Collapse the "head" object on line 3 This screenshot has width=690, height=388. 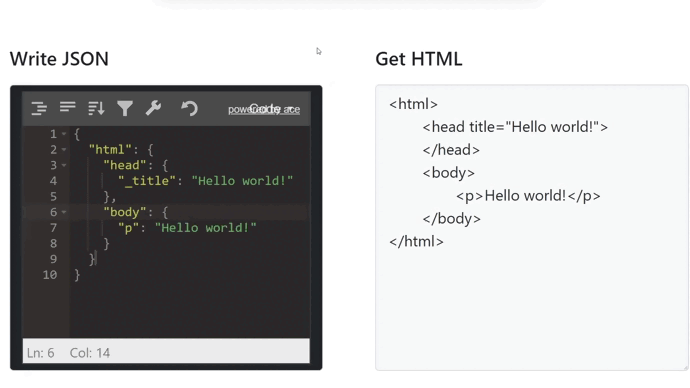click(64, 165)
